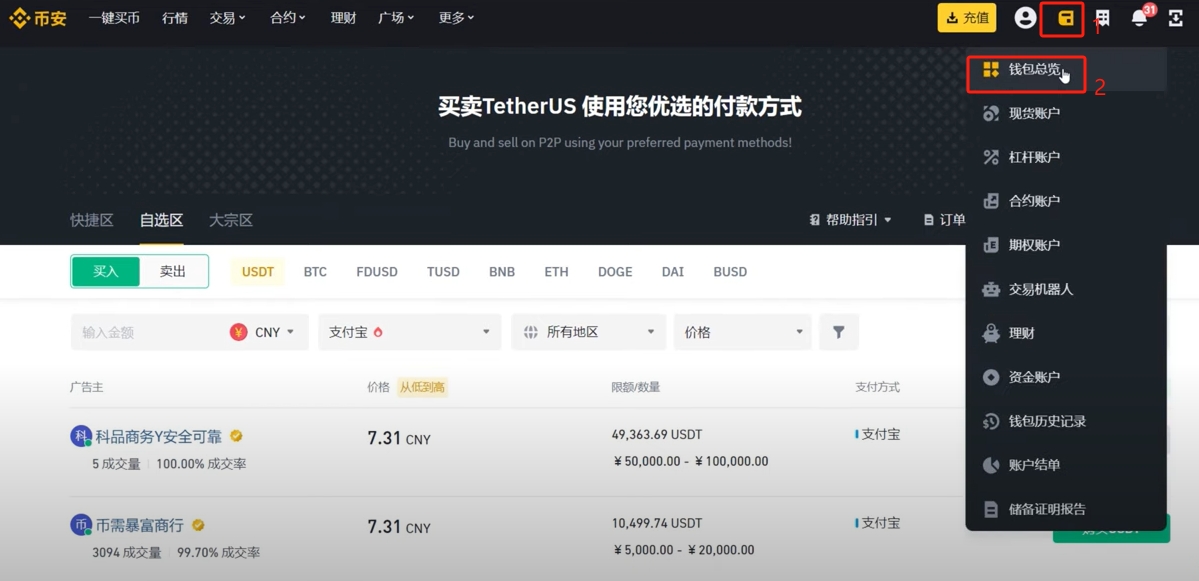Open advertiser 币需暴富商行 profile
1199x581 pixels.
(x=139, y=525)
